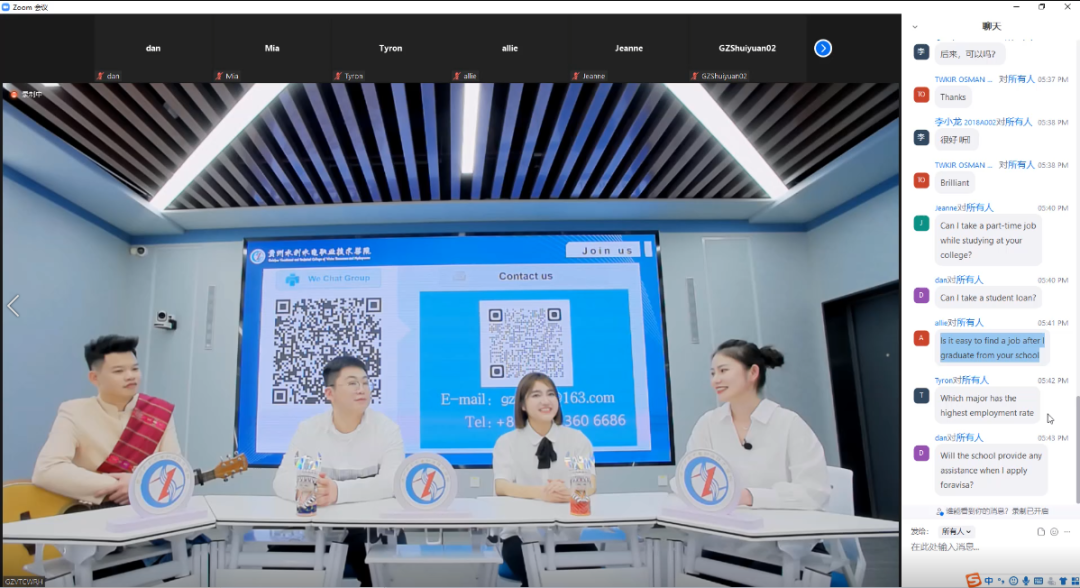The width and height of the screenshot is (1080, 588).
Task: Select Tyron's participant tile
Action: pyautogui.click(x=391, y=48)
